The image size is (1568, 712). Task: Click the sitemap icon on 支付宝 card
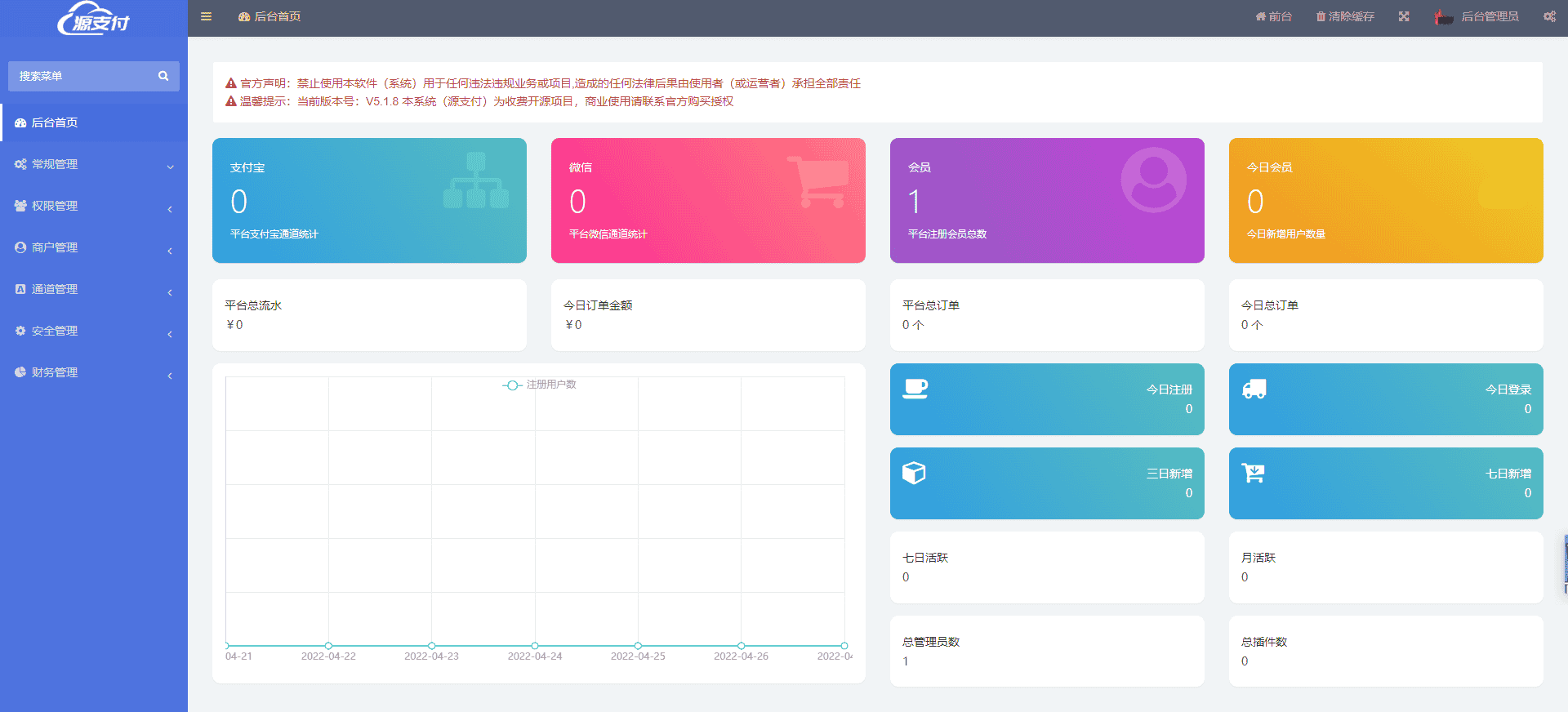point(476,180)
